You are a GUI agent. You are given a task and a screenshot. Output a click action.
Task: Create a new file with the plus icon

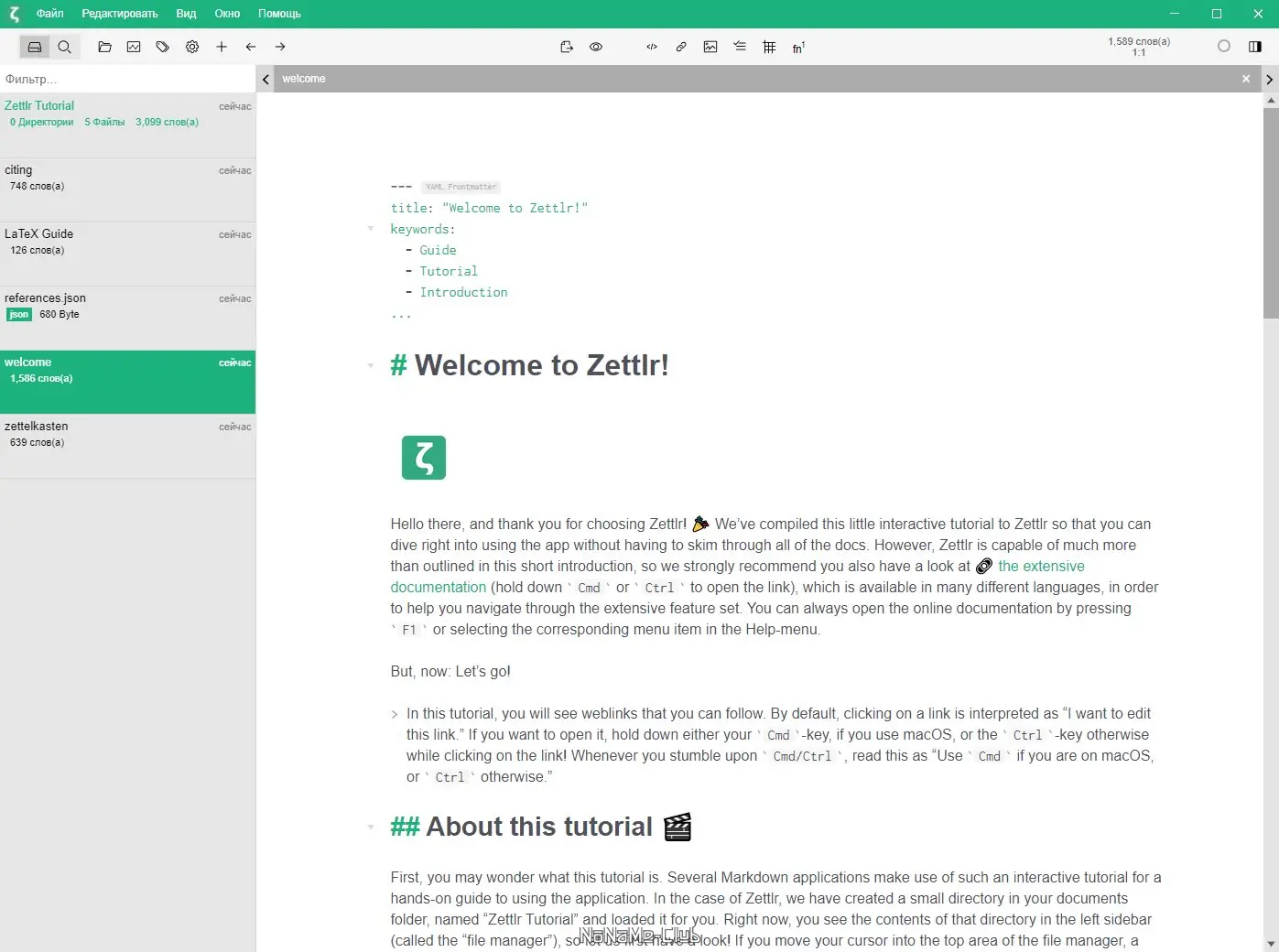tap(222, 47)
